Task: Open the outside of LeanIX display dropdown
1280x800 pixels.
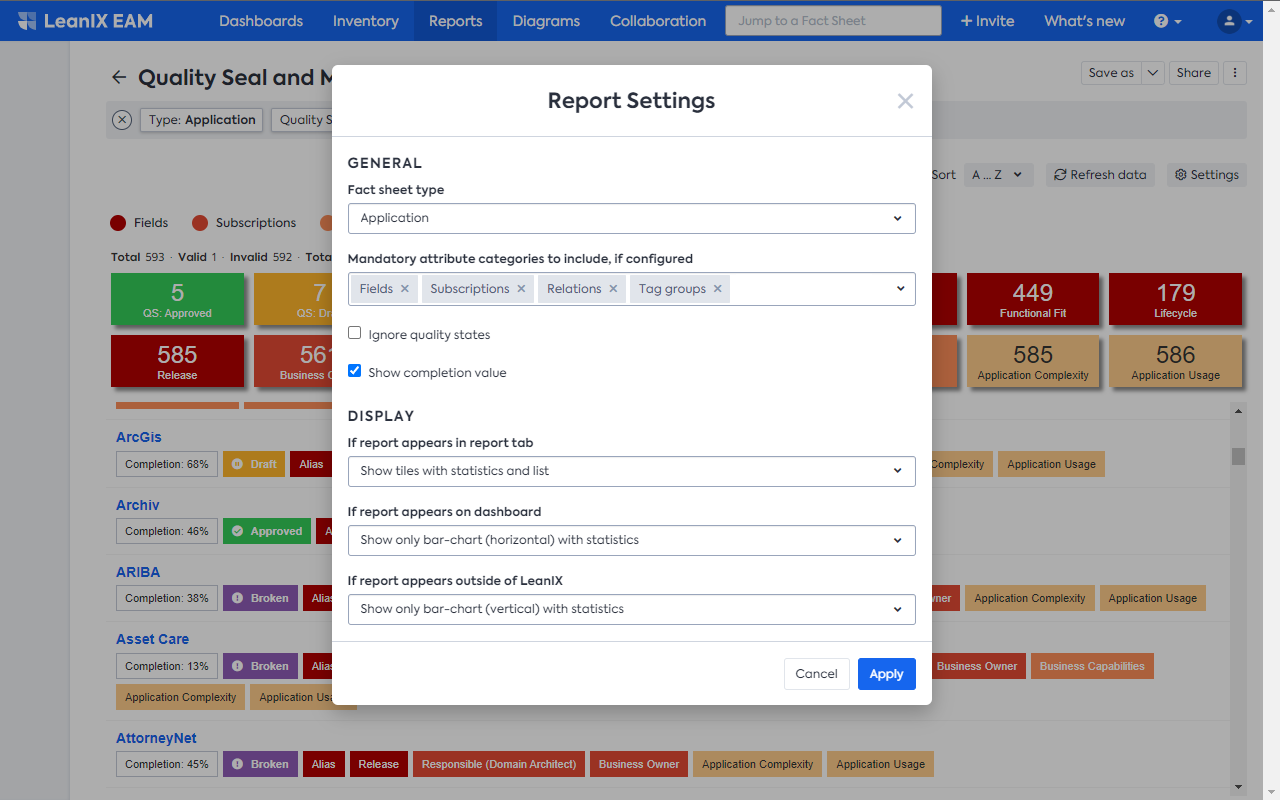Action: click(x=632, y=609)
